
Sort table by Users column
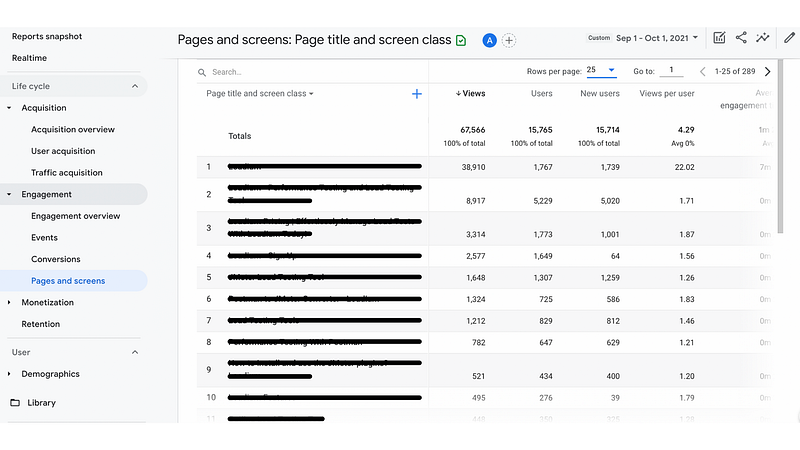(x=541, y=94)
